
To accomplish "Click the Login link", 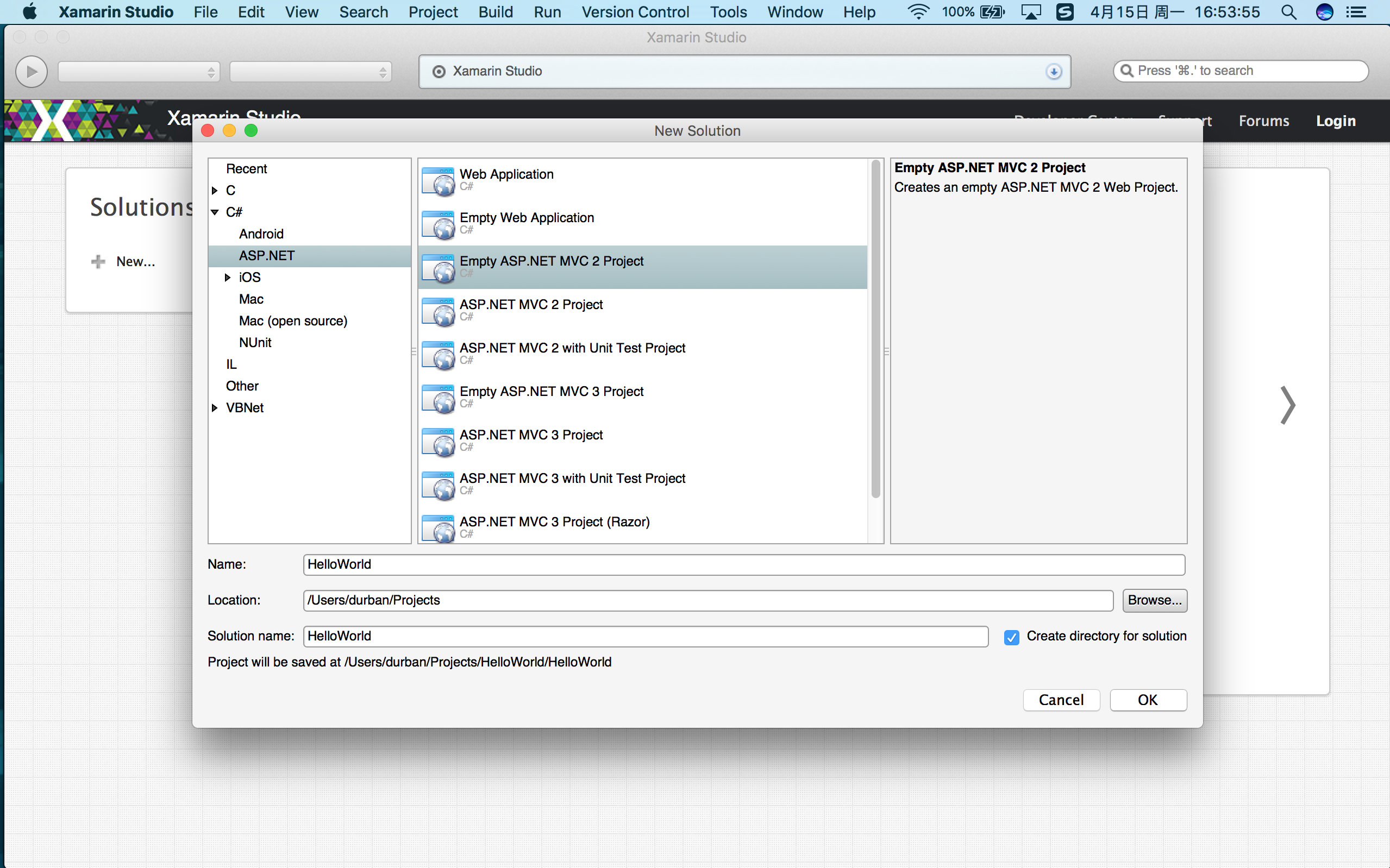I will [x=1336, y=121].
